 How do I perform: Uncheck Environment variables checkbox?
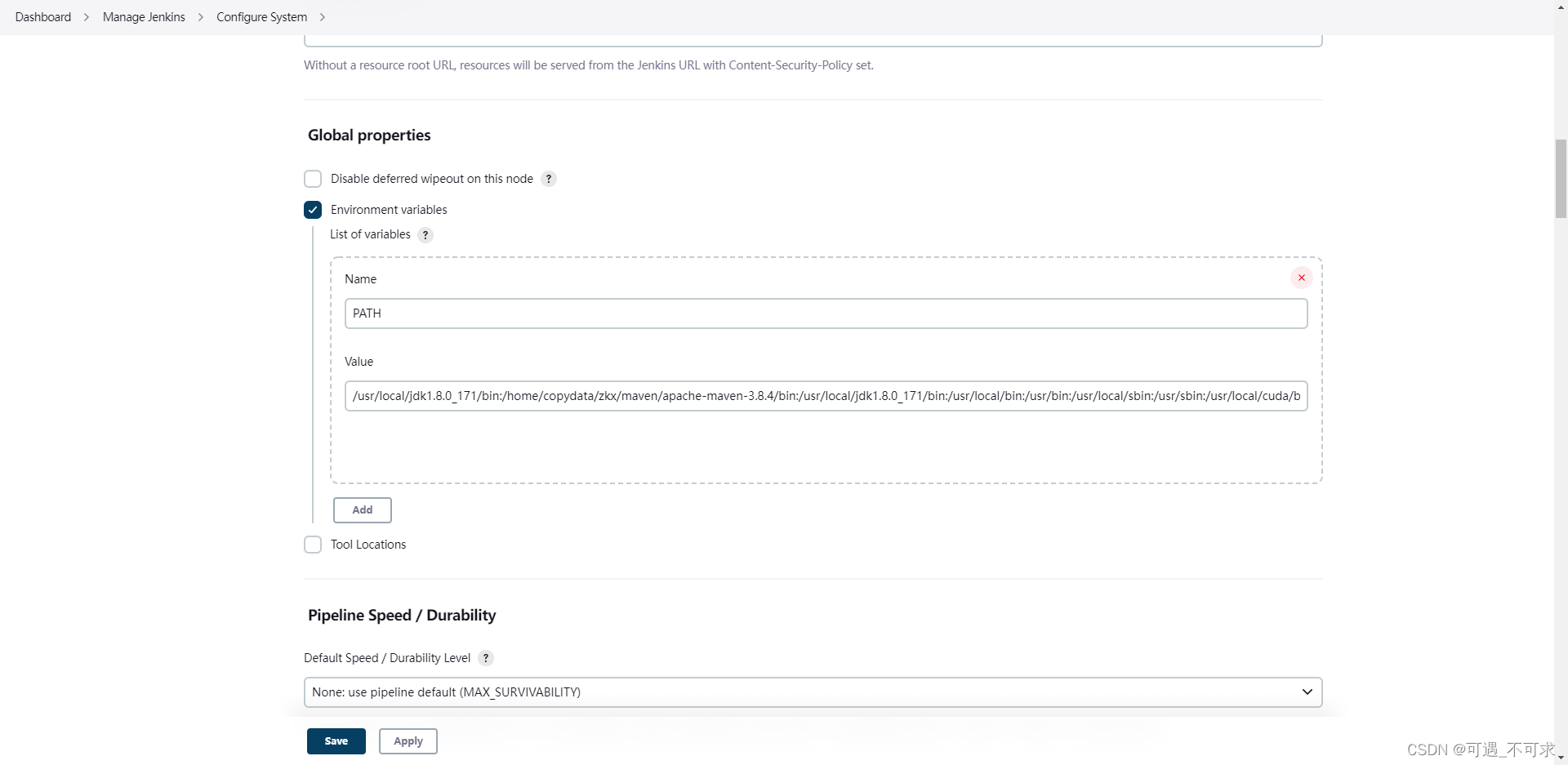[x=313, y=210]
